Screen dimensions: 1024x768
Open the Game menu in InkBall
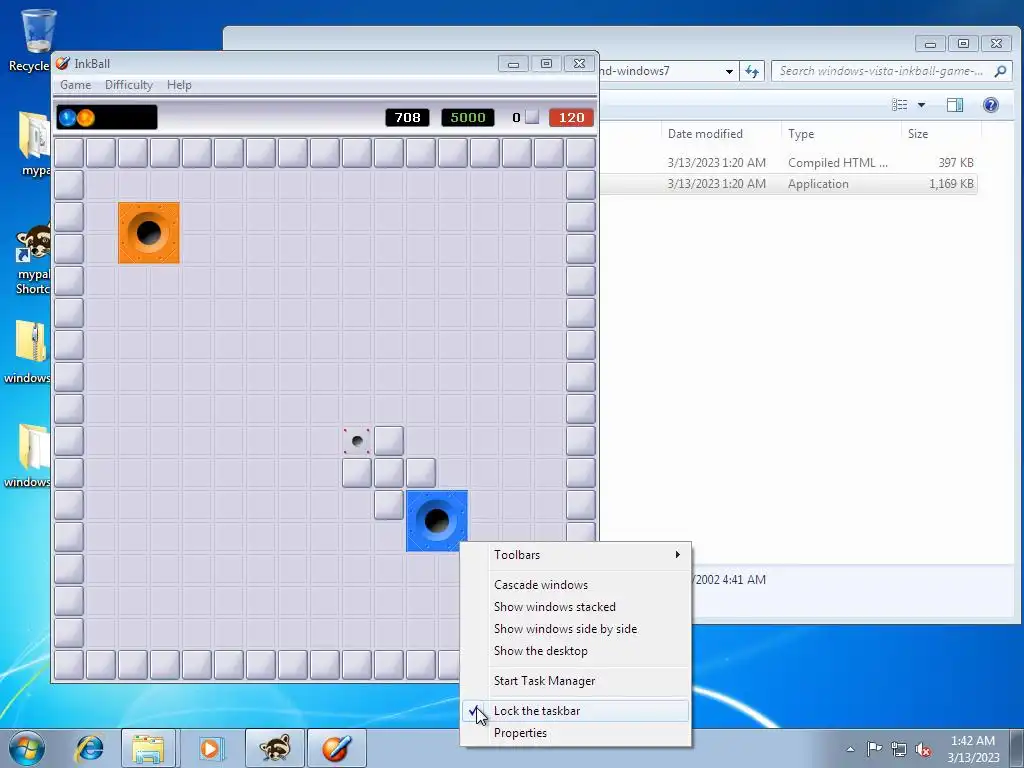(x=76, y=85)
